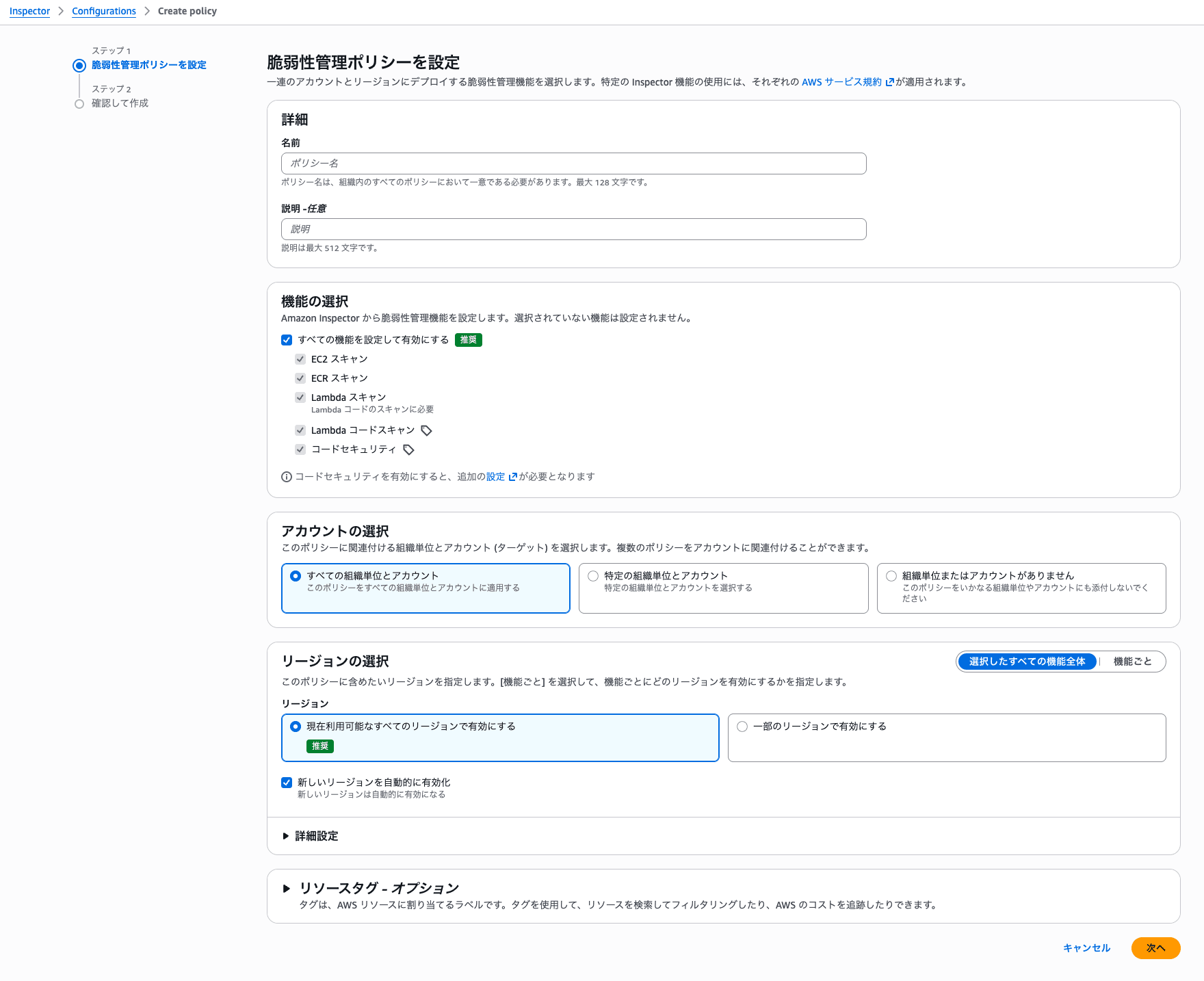Image resolution: width=1204 pixels, height=981 pixels.
Task: Open the 設定 link for code security
Action: click(495, 477)
